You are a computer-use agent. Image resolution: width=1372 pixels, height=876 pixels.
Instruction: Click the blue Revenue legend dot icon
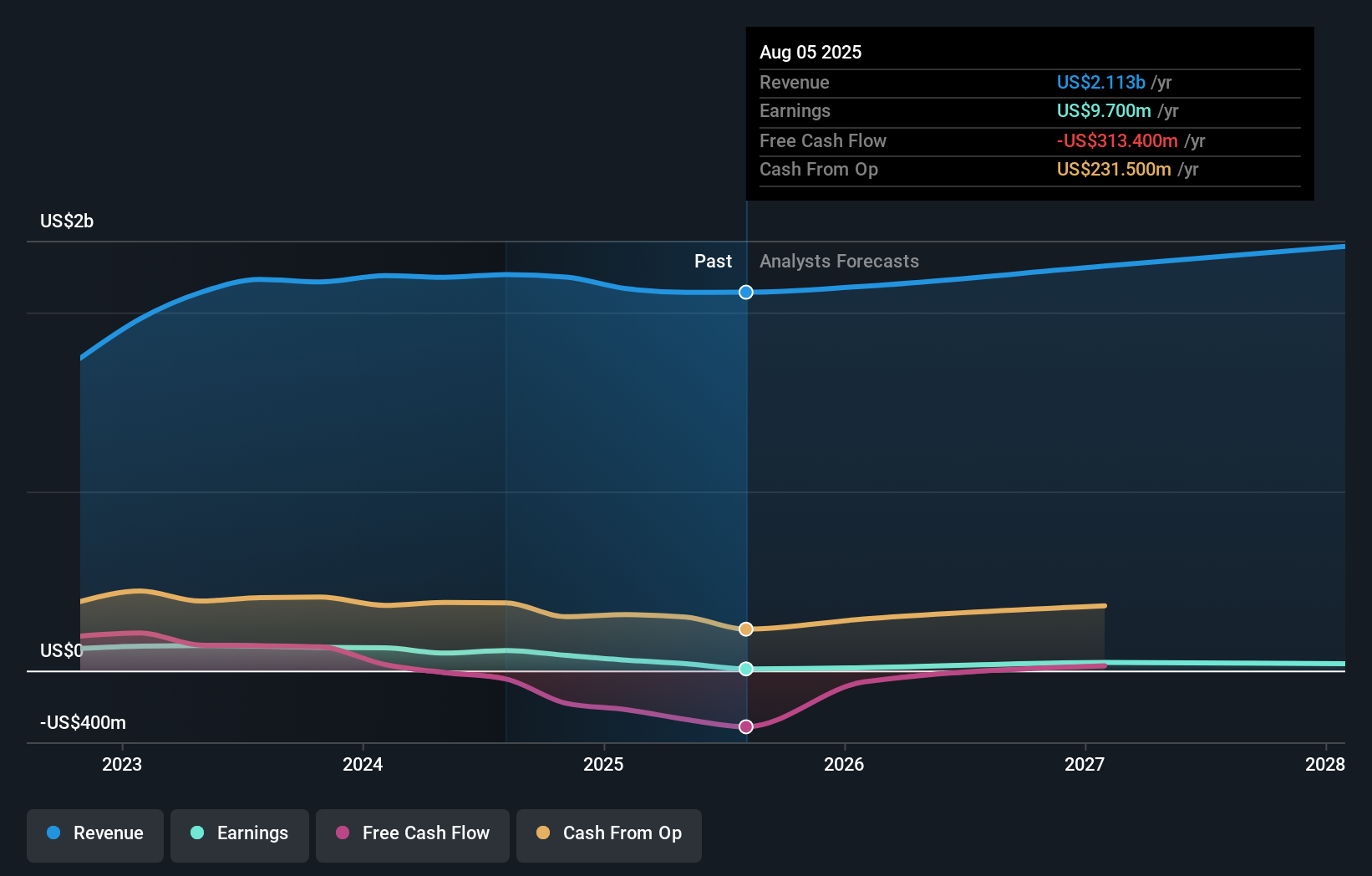coord(53,833)
